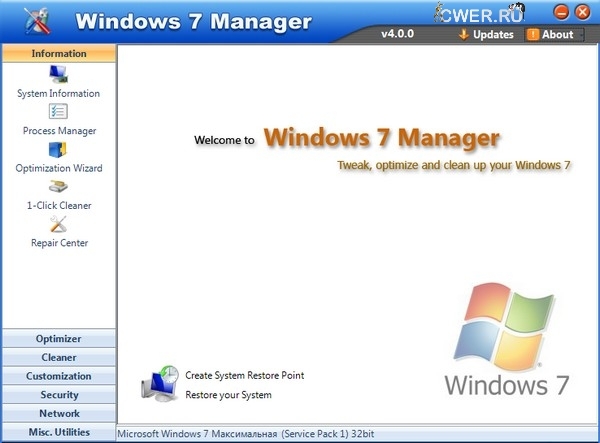Start the 1-Click Cleaner icon
The width and height of the screenshot is (600, 443).
(58, 187)
